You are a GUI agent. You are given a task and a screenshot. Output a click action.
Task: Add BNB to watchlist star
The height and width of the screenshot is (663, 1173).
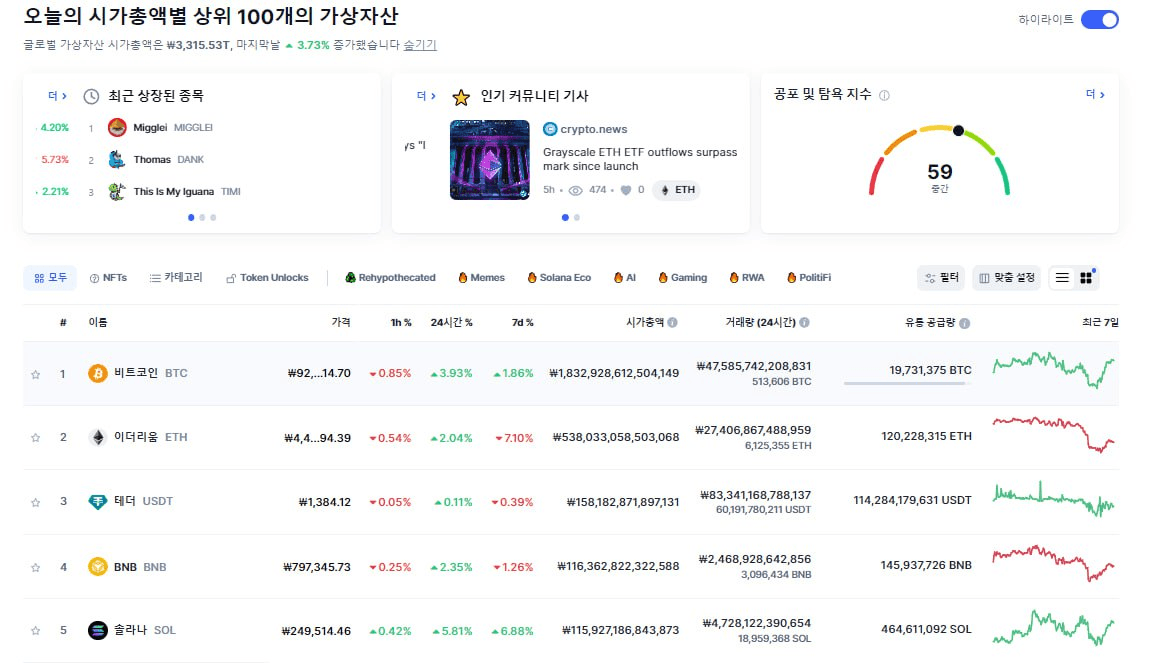coord(35,567)
